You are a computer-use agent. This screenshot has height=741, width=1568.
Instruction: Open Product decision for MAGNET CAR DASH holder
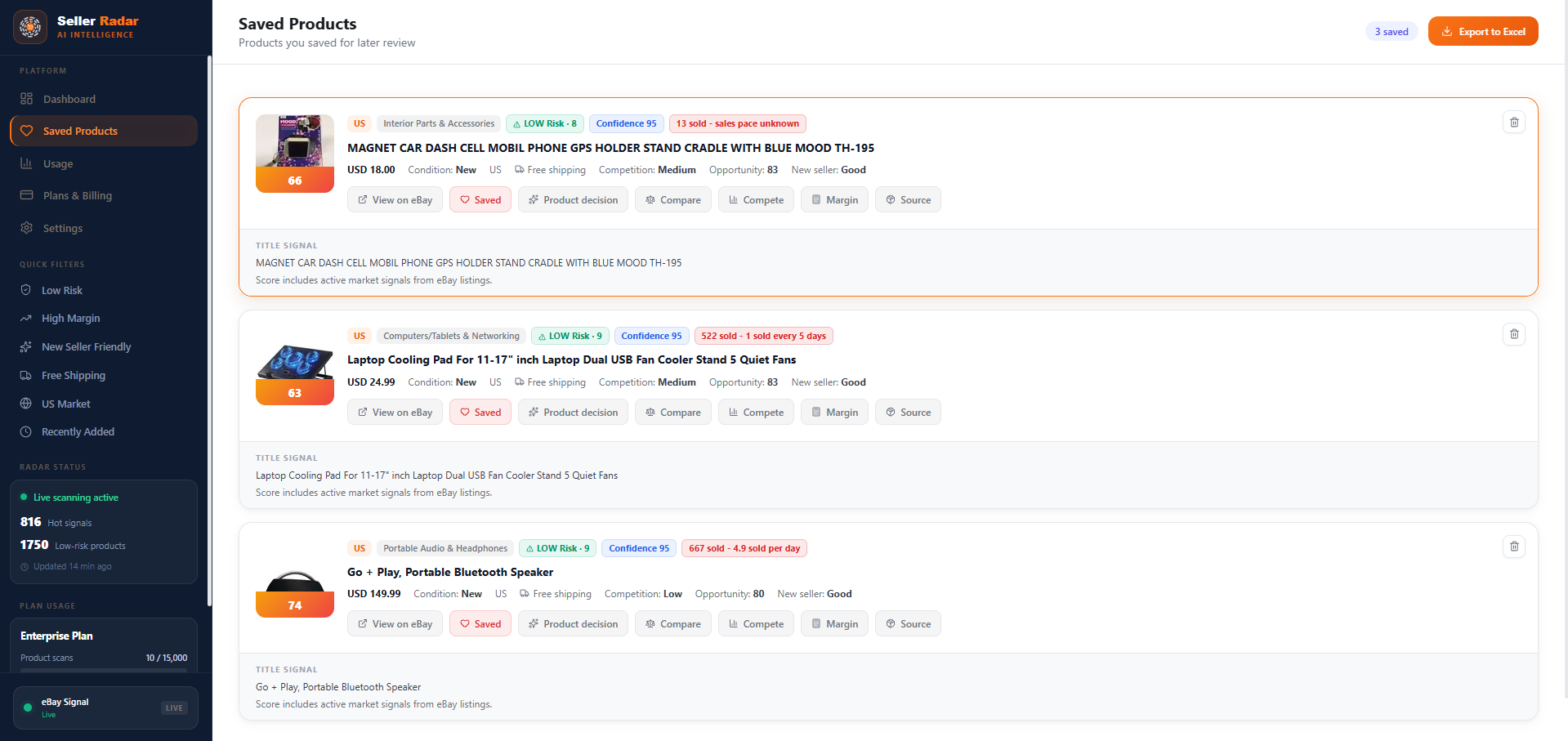[573, 199]
